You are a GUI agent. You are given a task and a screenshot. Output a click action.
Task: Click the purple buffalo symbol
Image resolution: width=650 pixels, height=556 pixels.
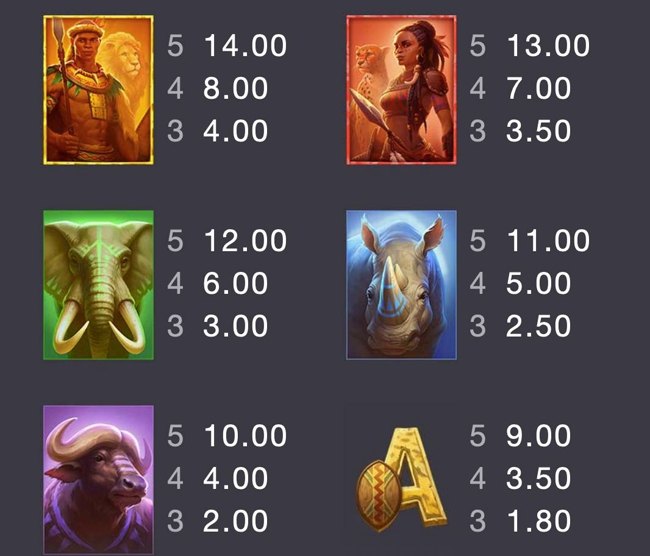tap(98, 480)
